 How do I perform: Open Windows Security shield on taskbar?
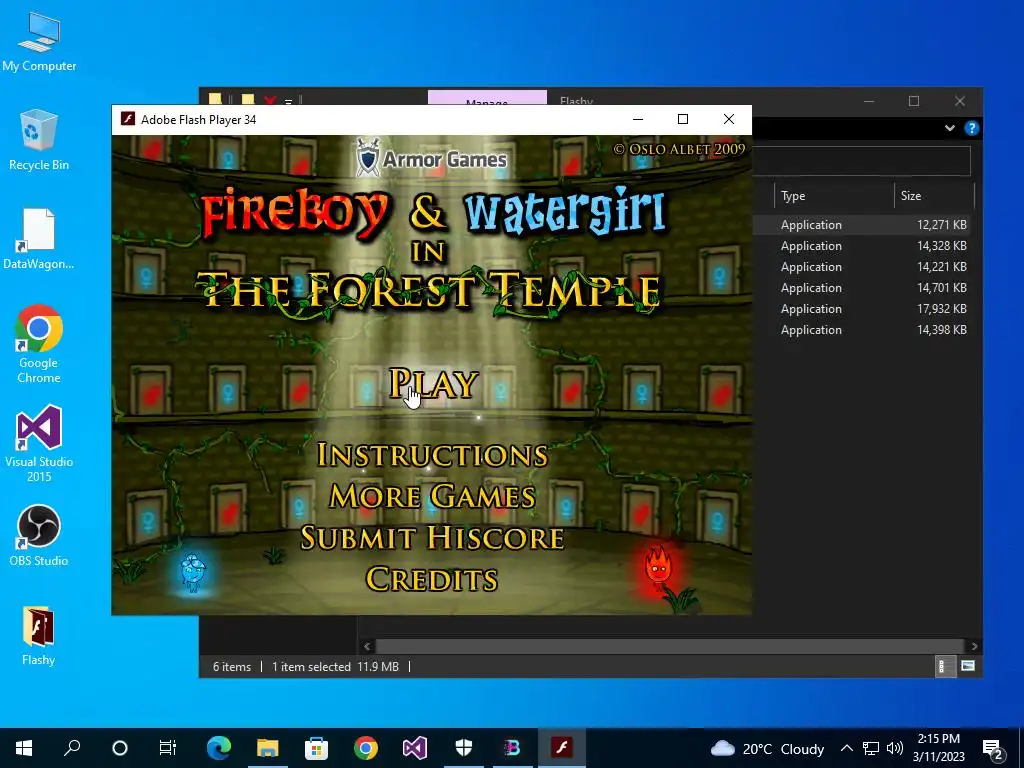464,748
